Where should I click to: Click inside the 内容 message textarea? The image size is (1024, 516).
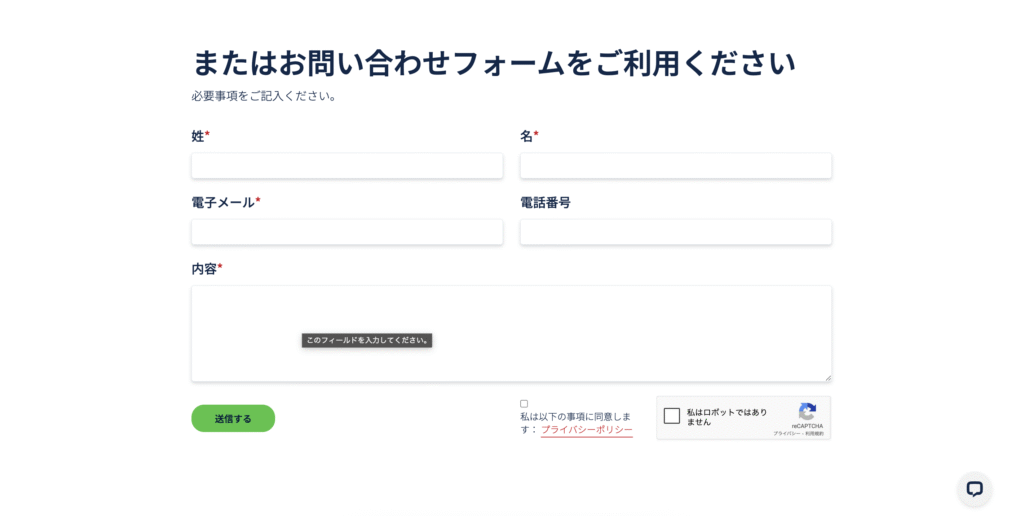click(x=511, y=333)
